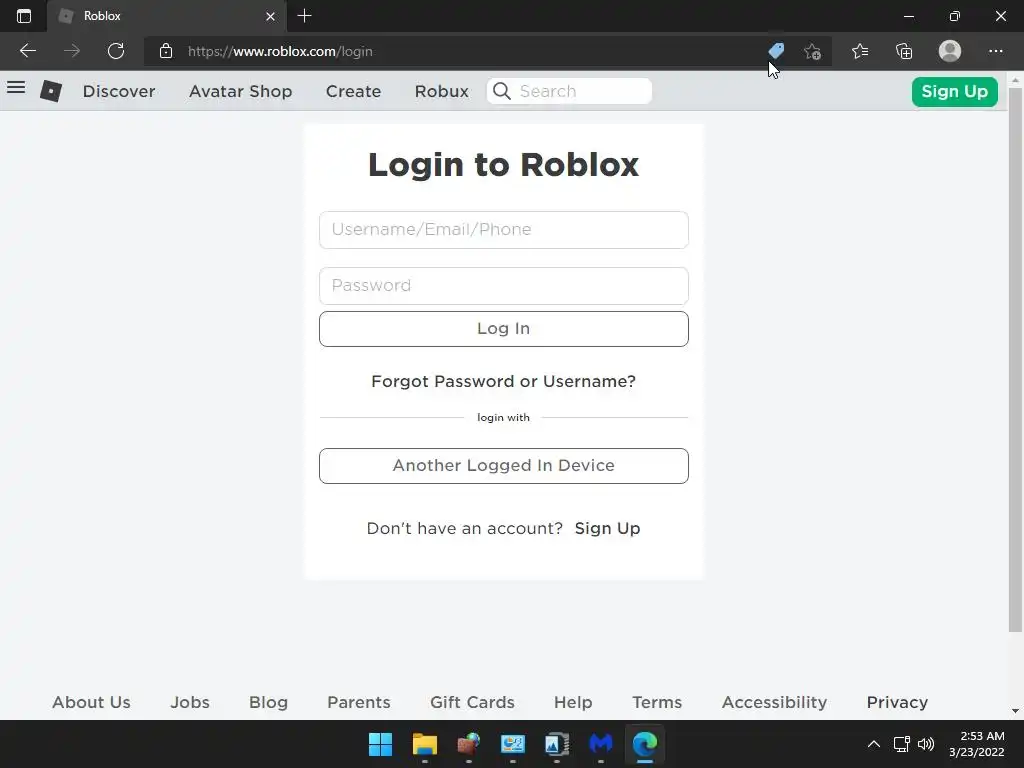Open the browser profile avatar
Viewport: 1024px width, 768px height.
[x=950, y=51]
